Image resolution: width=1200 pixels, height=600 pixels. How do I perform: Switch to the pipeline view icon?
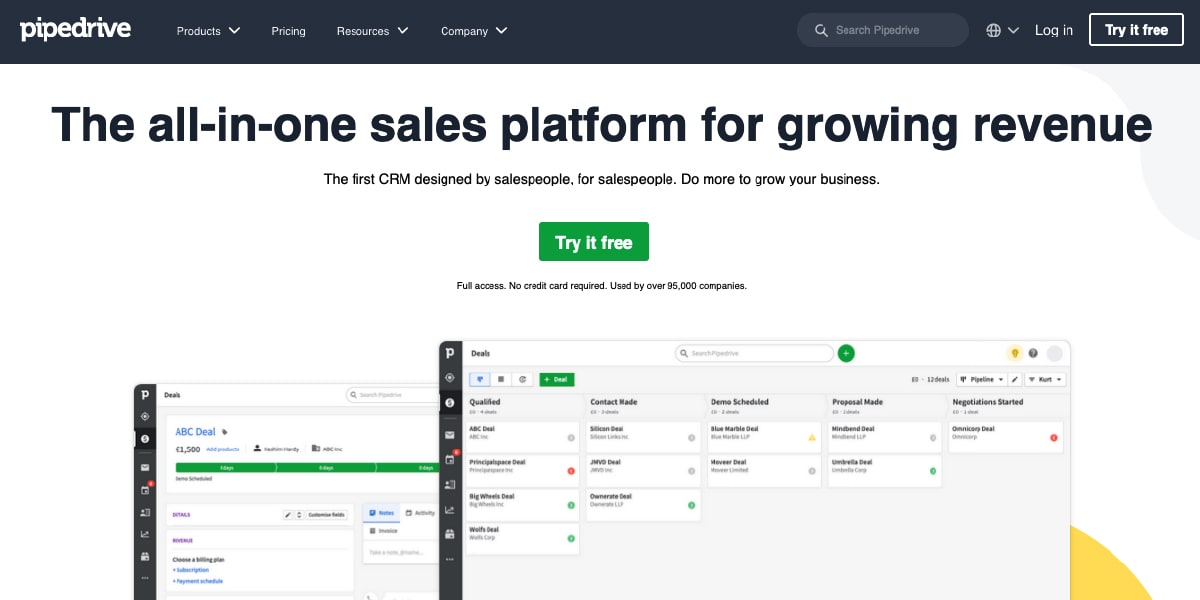coord(480,379)
